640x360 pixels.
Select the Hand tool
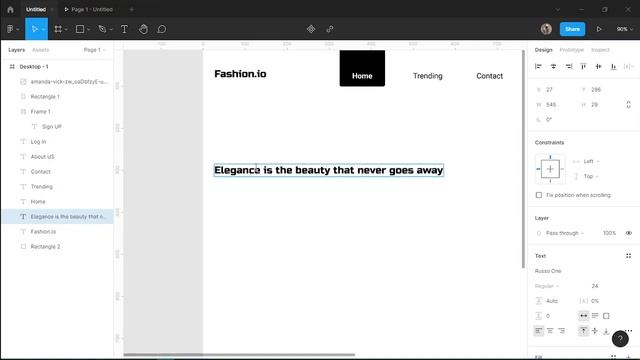pos(143,29)
